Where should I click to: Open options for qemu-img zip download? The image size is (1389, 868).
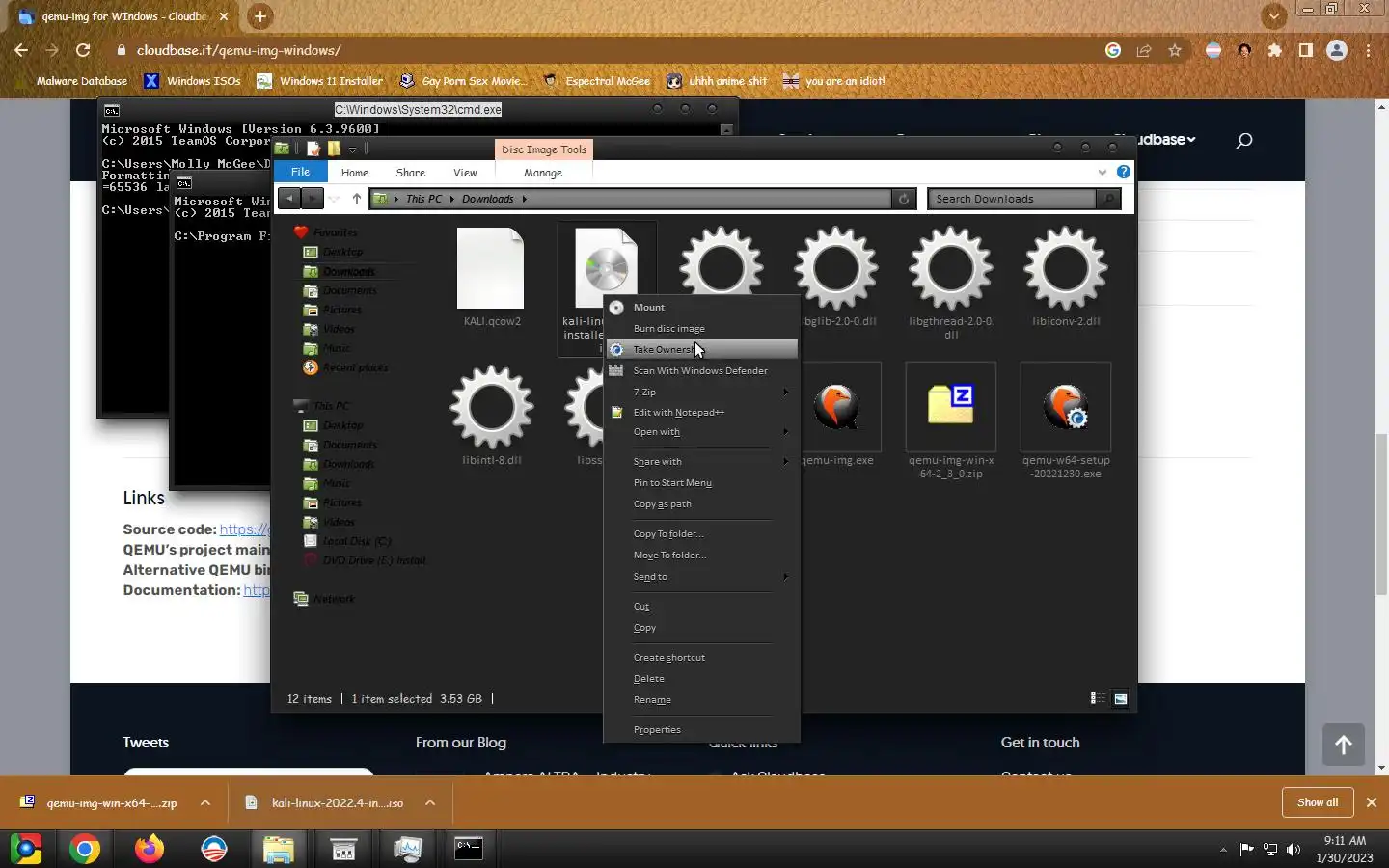[x=205, y=802]
